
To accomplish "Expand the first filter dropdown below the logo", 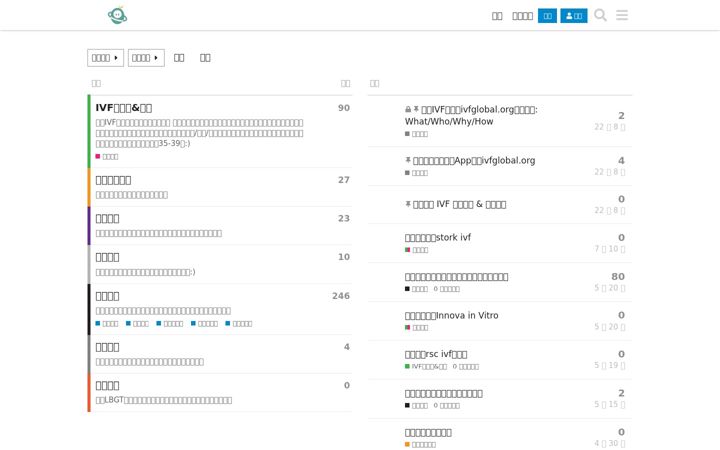I will coord(105,58).
